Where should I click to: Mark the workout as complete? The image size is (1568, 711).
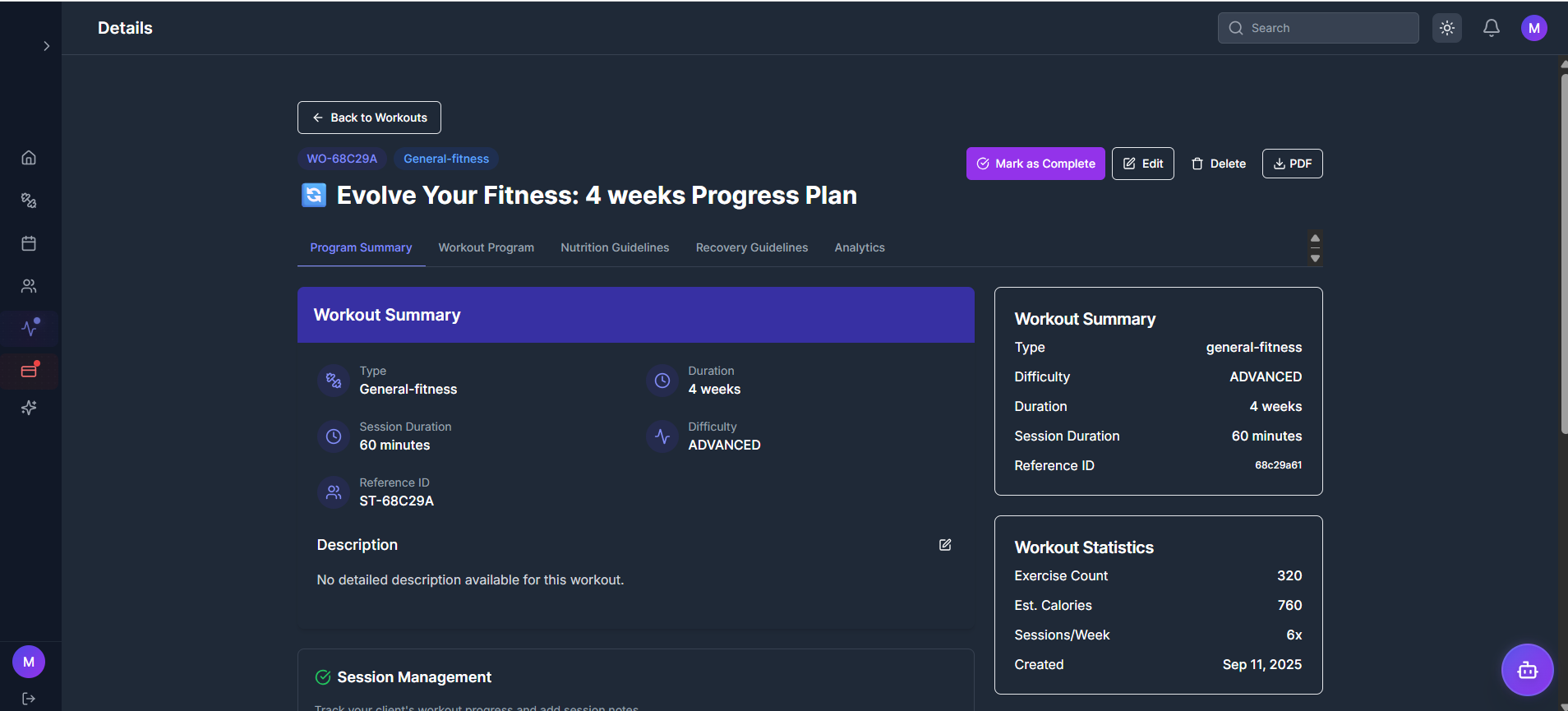tap(1035, 164)
